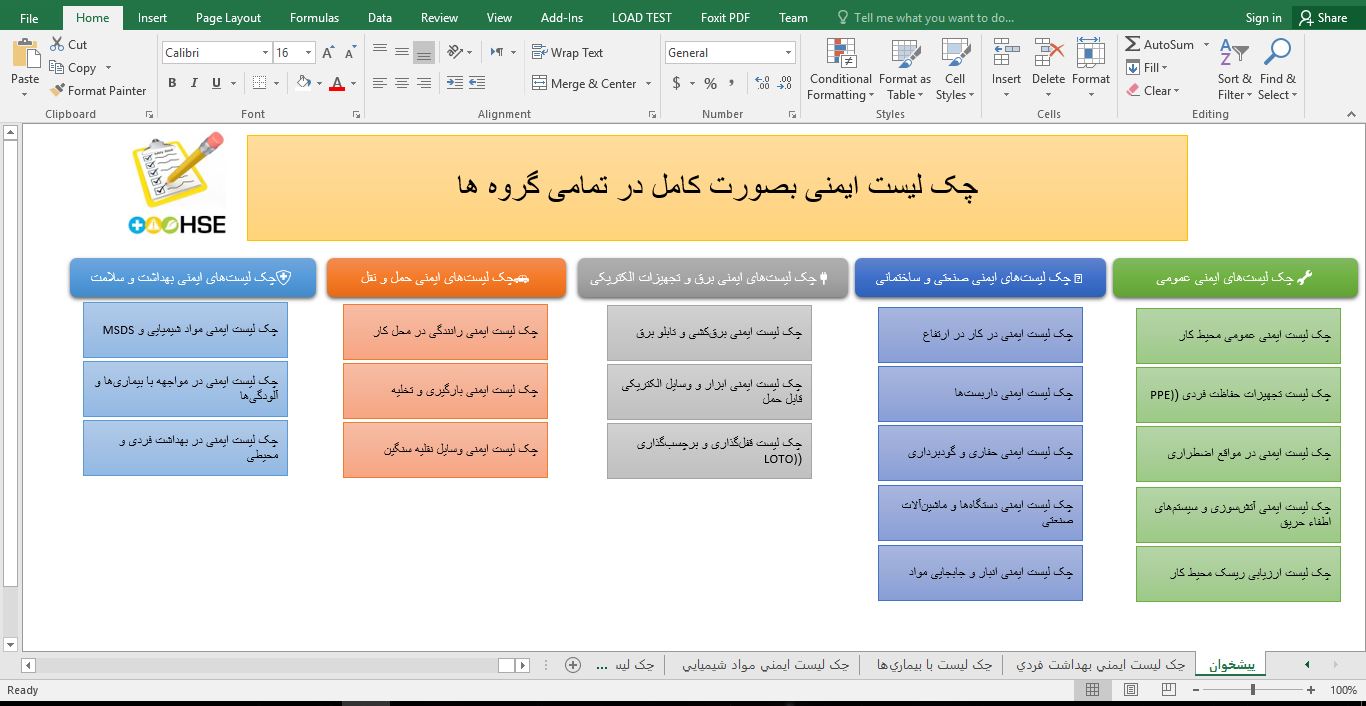Activate the Format Painter brush
Image resolution: width=1366 pixels, height=706 pixels.
tap(57, 90)
